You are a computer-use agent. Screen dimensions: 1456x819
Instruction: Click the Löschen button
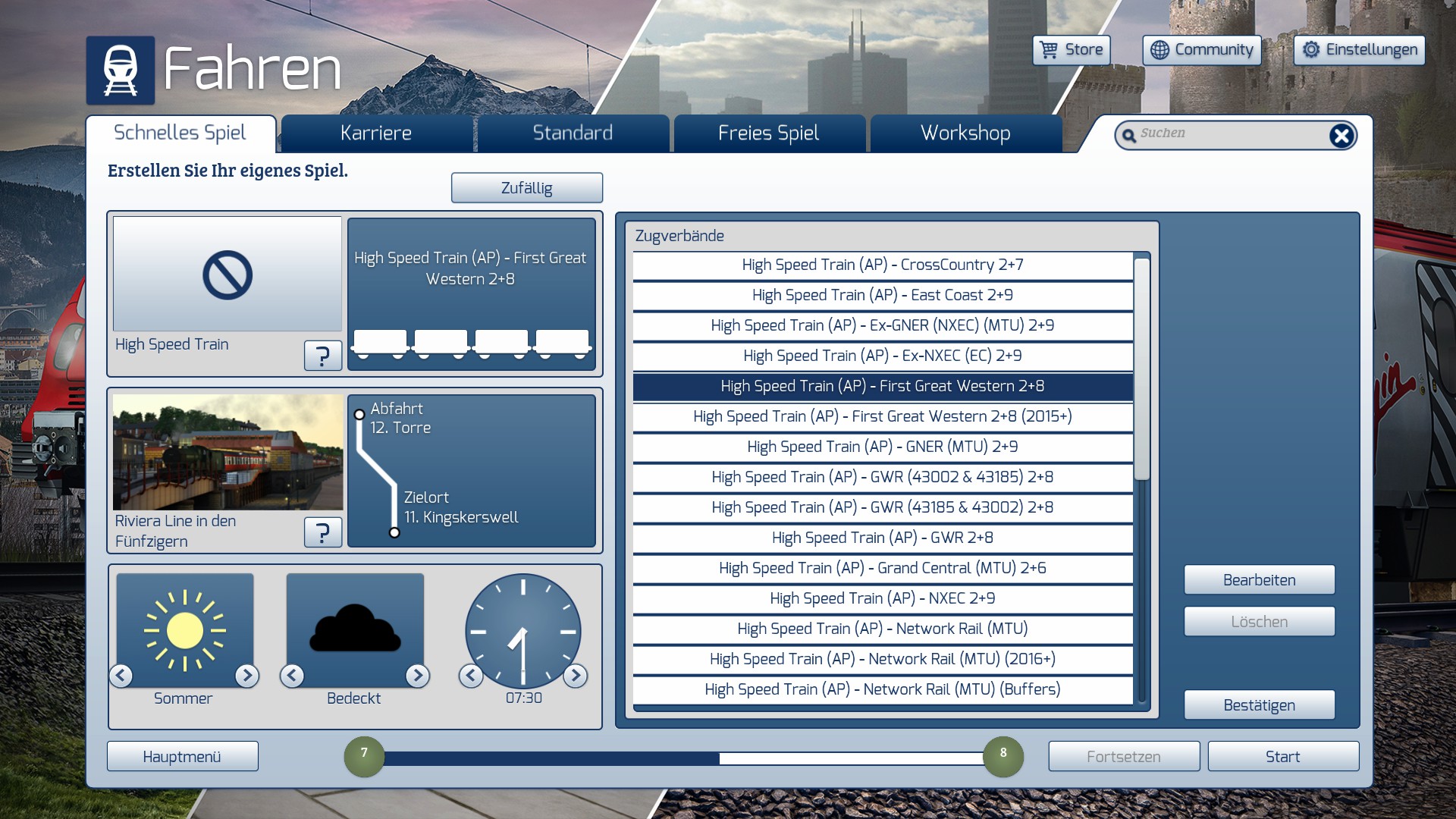[x=1260, y=622]
